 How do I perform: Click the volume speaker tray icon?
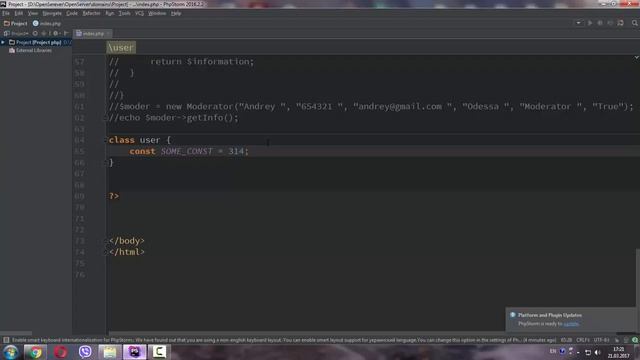pyautogui.click(x=598, y=352)
